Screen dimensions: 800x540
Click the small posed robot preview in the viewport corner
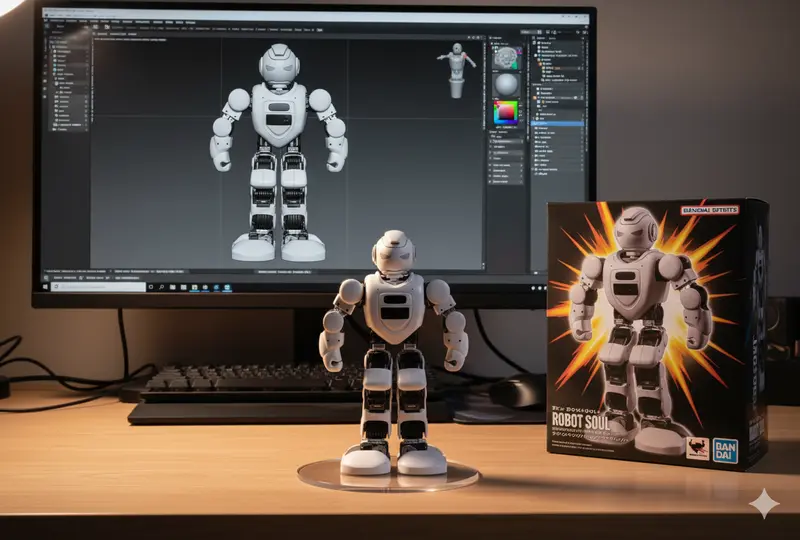[x=458, y=68]
